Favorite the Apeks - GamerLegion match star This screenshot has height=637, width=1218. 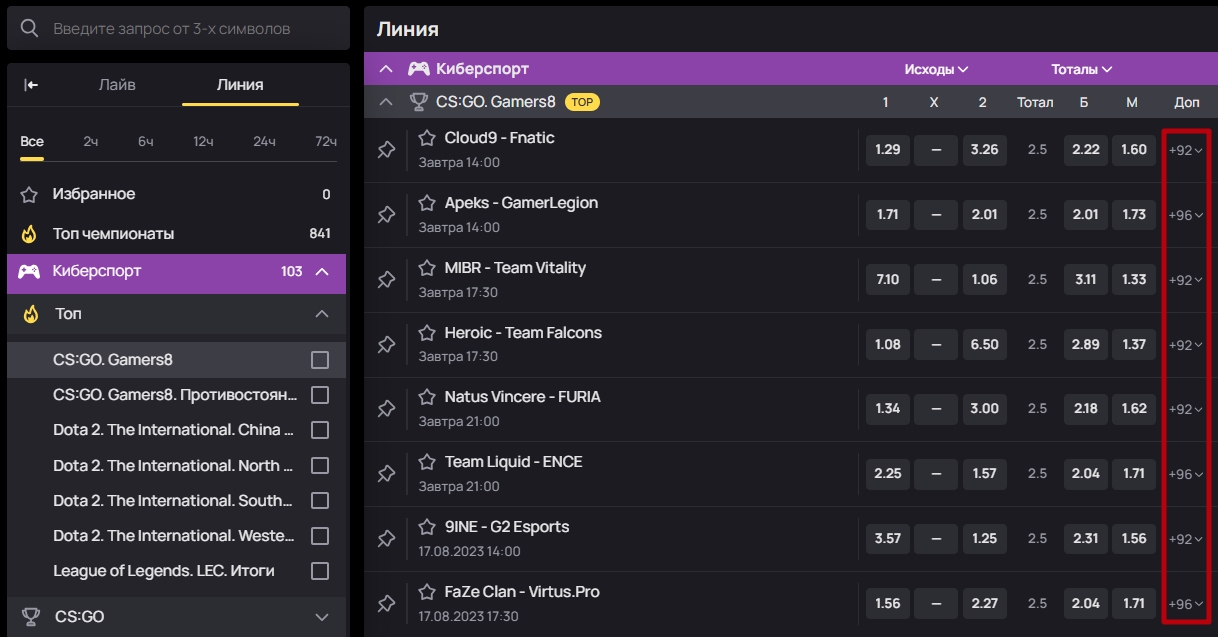click(427, 203)
